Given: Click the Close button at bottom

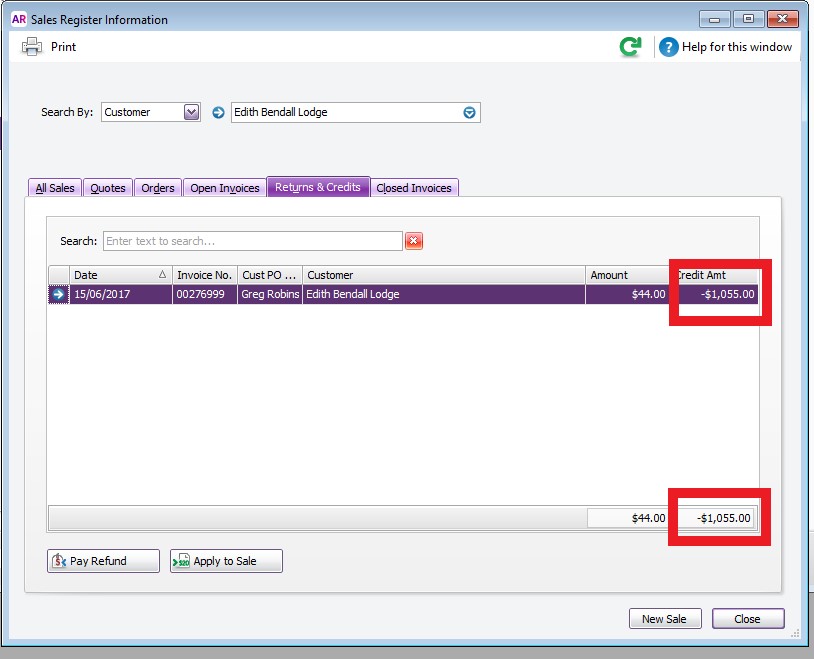Looking at the screenshot, I should coord(748,618).
